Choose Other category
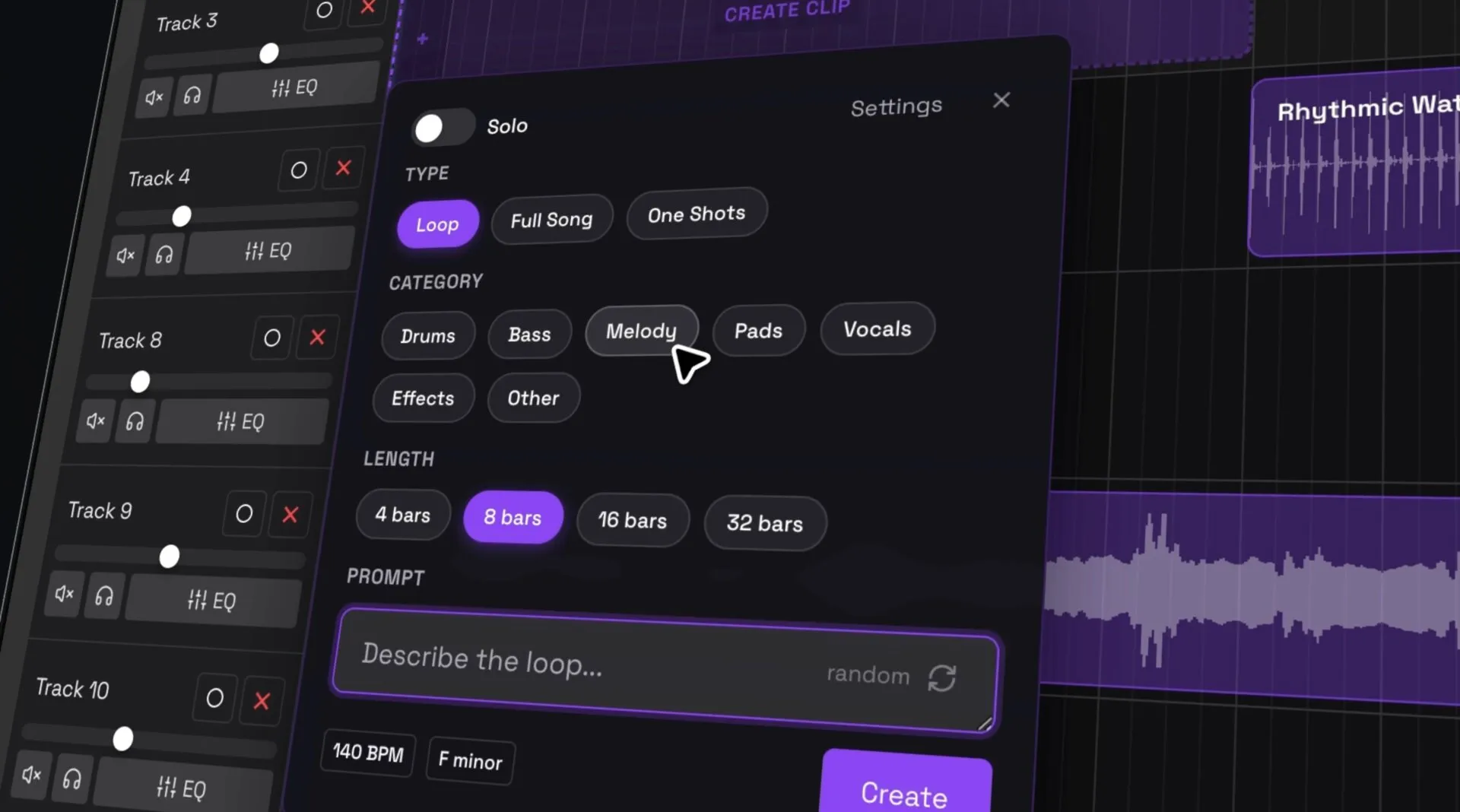Screen dimensions: 1460x812 click(x=533, y=398)
